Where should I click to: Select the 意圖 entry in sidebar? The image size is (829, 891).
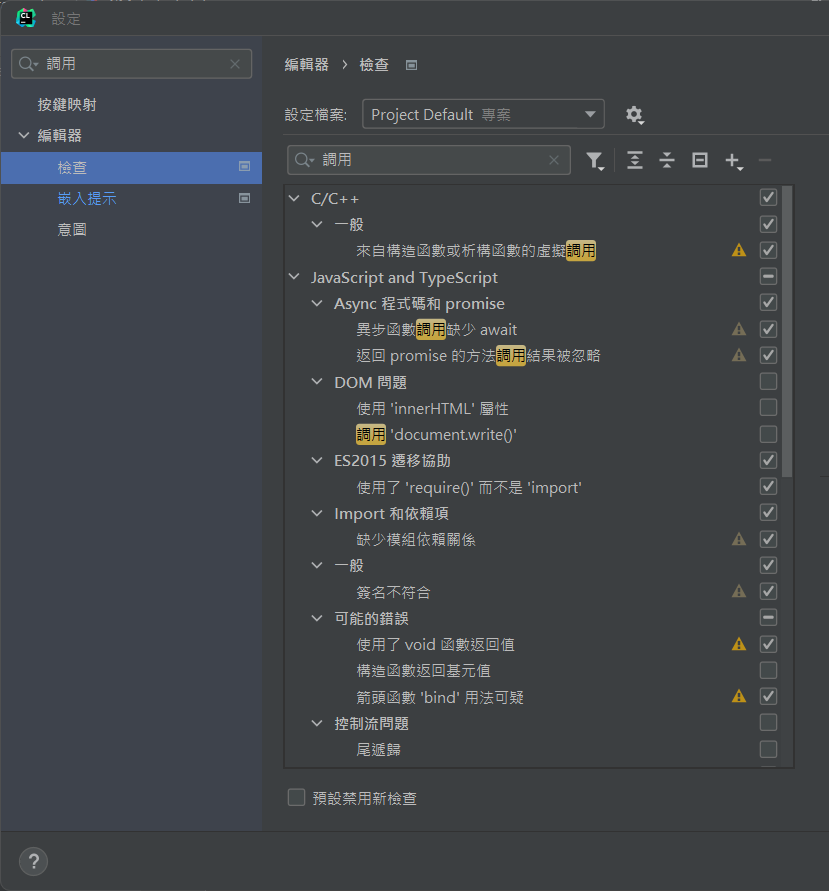pyautogui.click(x=71, y=229)
